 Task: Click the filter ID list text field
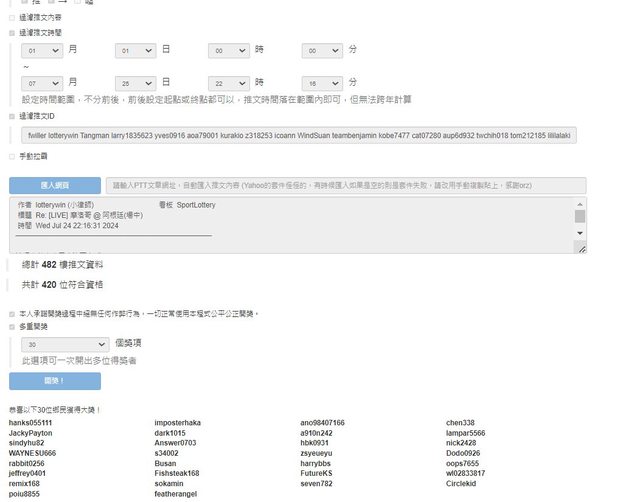[x=298, y=134]
